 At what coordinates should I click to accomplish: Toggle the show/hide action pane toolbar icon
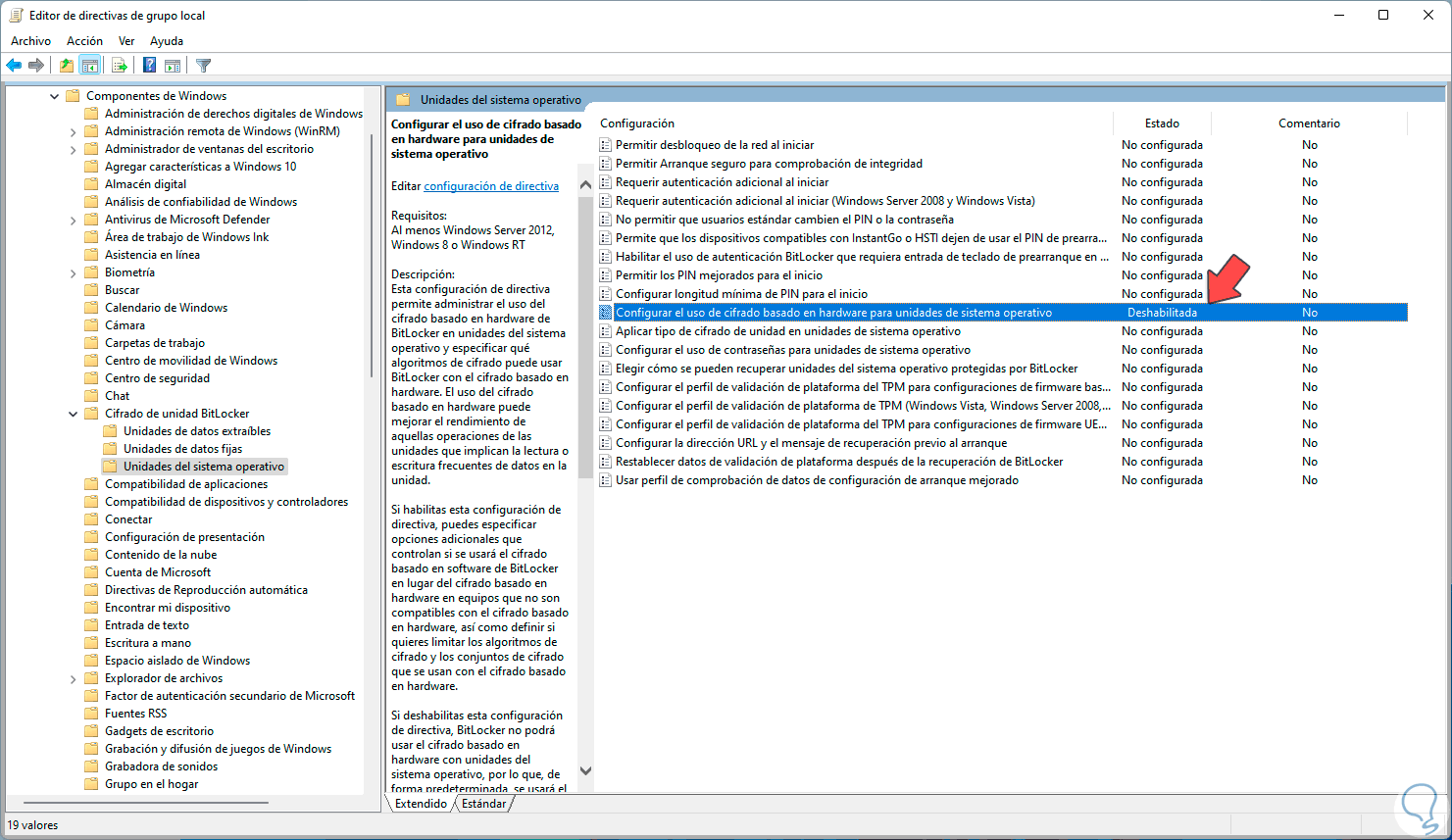173,66
